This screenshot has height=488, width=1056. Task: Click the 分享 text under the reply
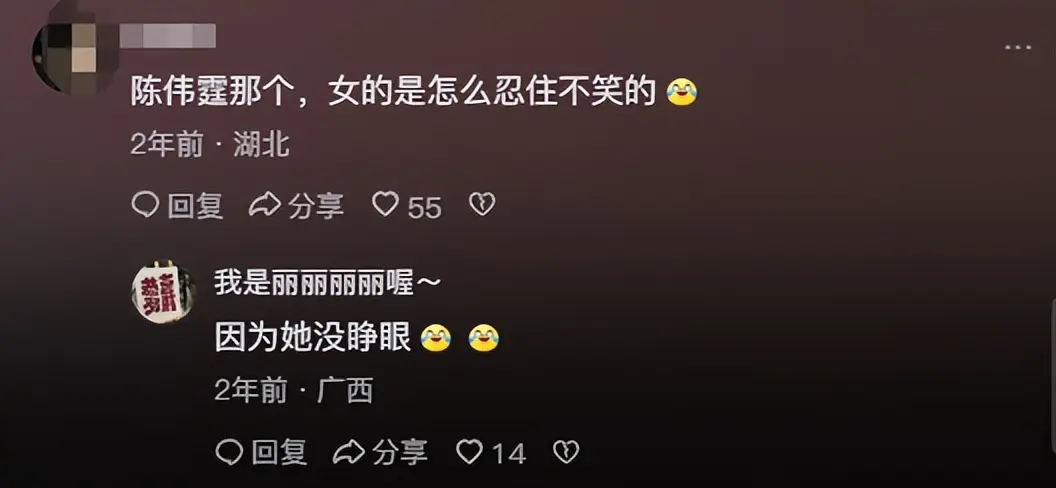(x=399, y=452)
